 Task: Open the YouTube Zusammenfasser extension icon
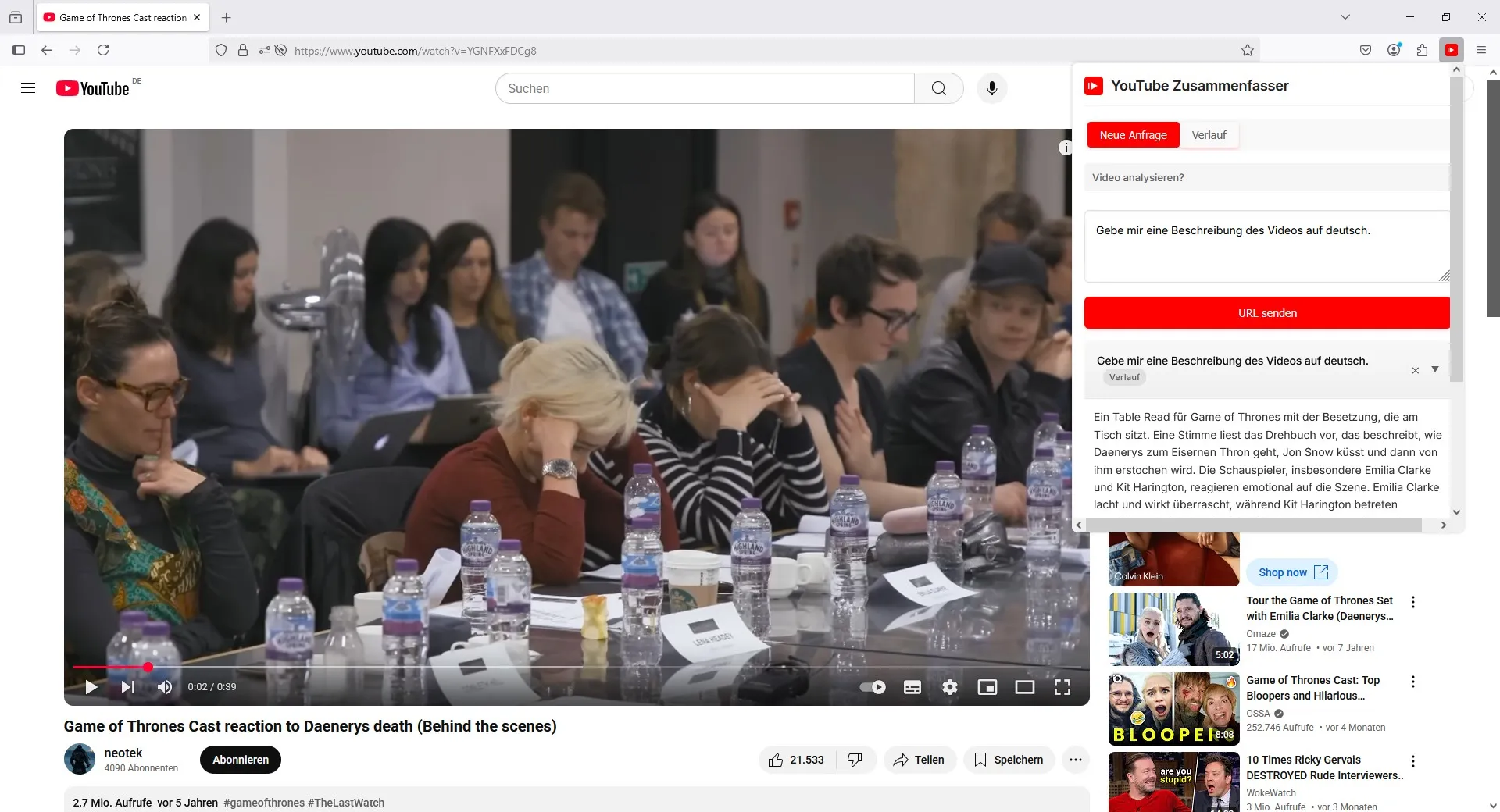click(x=1452, y=50)
